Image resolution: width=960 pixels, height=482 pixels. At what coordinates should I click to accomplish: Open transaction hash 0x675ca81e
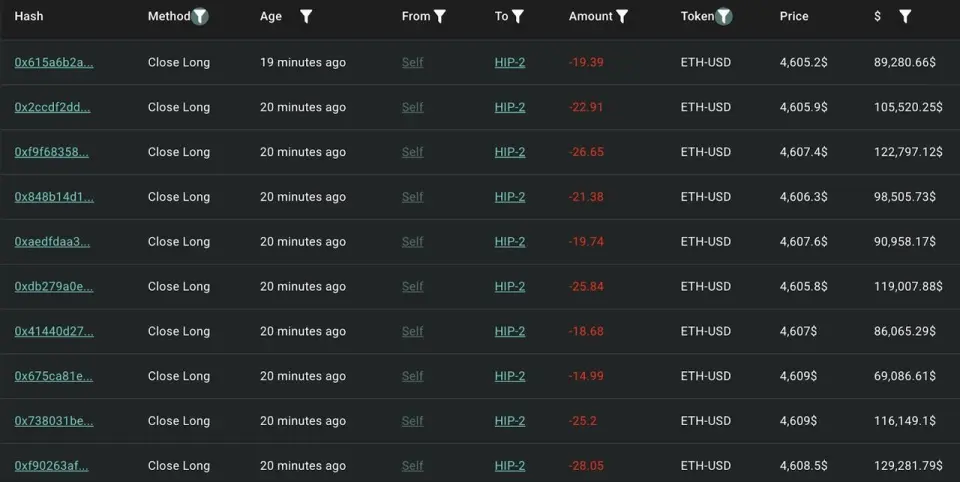pyautogui.click(x=54, y=377)
